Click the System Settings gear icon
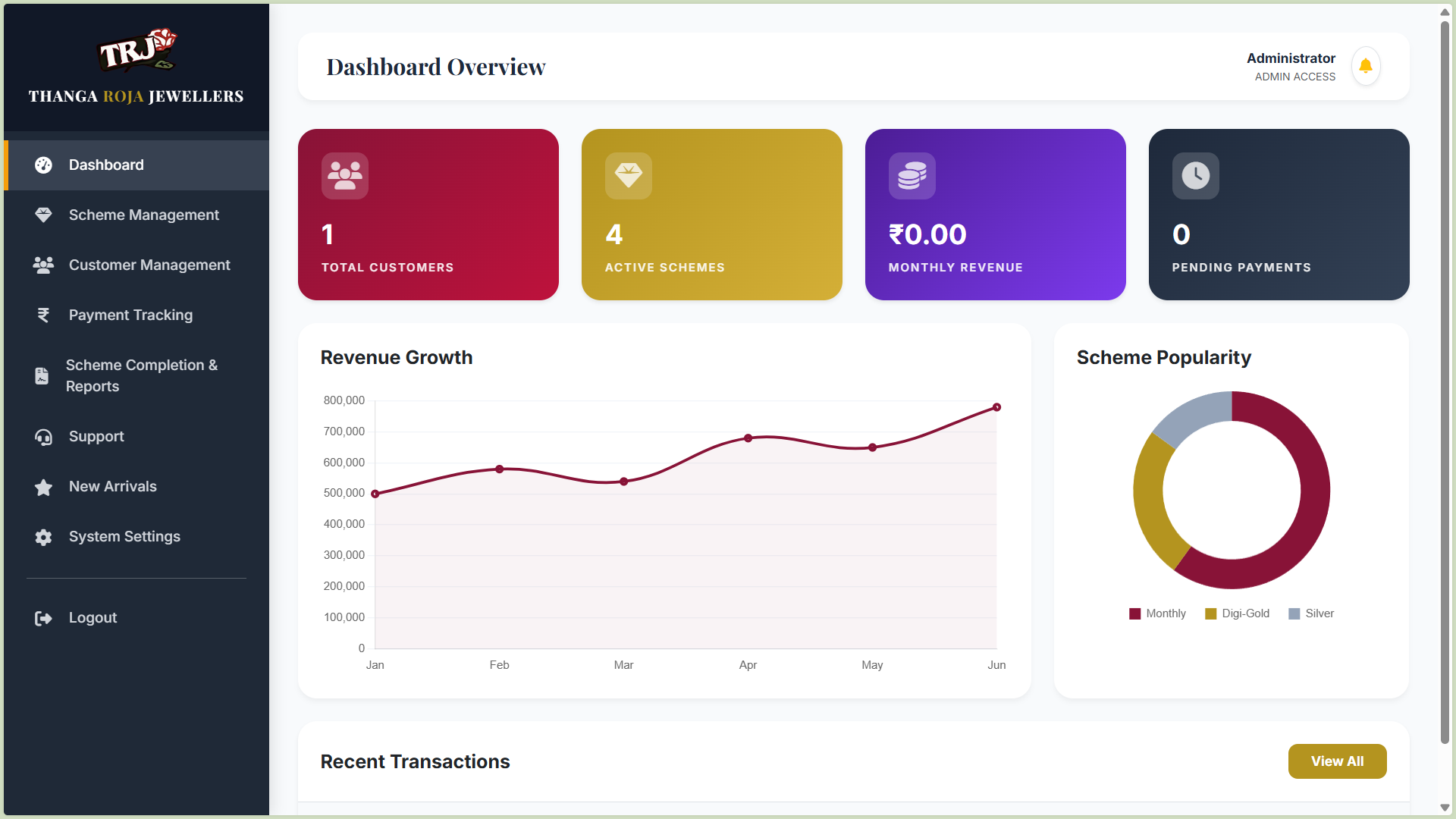The height and width of the screenshot is (819, 1456). click(x=43, y=537)
